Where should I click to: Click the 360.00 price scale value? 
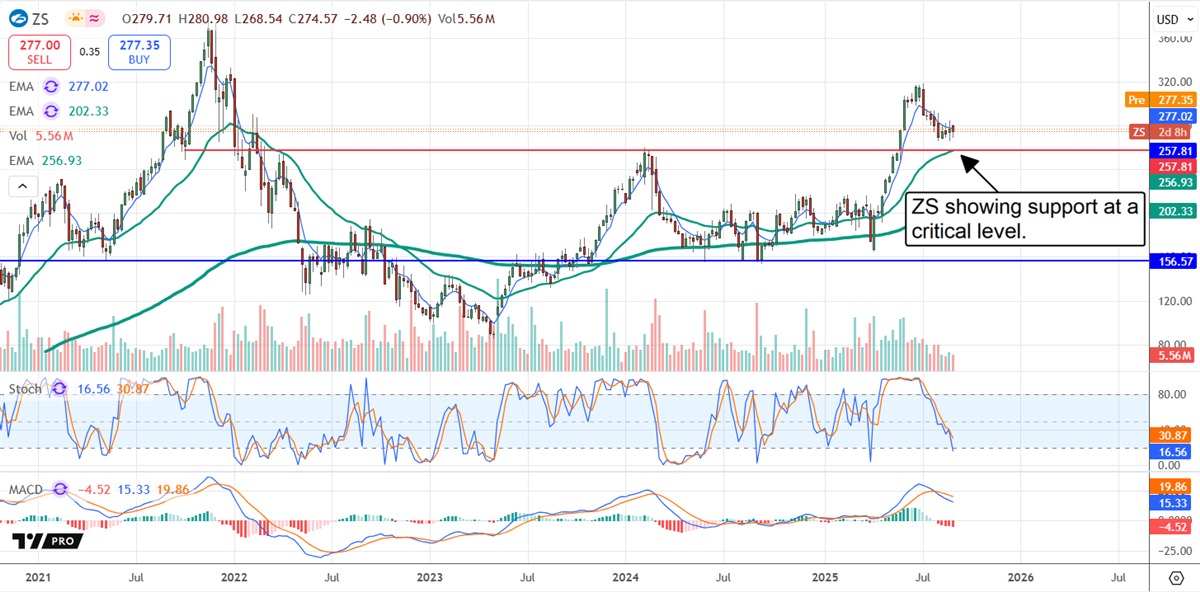[1175, 39]
